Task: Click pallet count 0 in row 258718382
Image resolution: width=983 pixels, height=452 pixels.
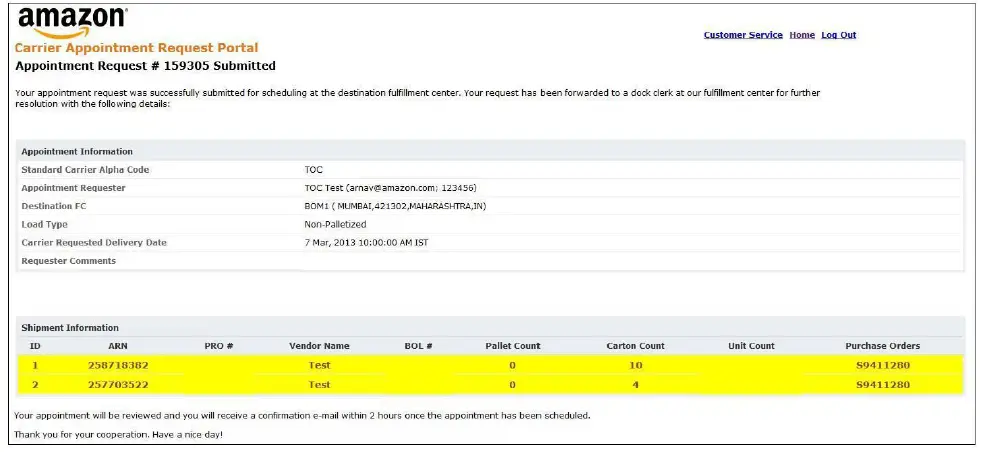Action: [x=512, y=365]
